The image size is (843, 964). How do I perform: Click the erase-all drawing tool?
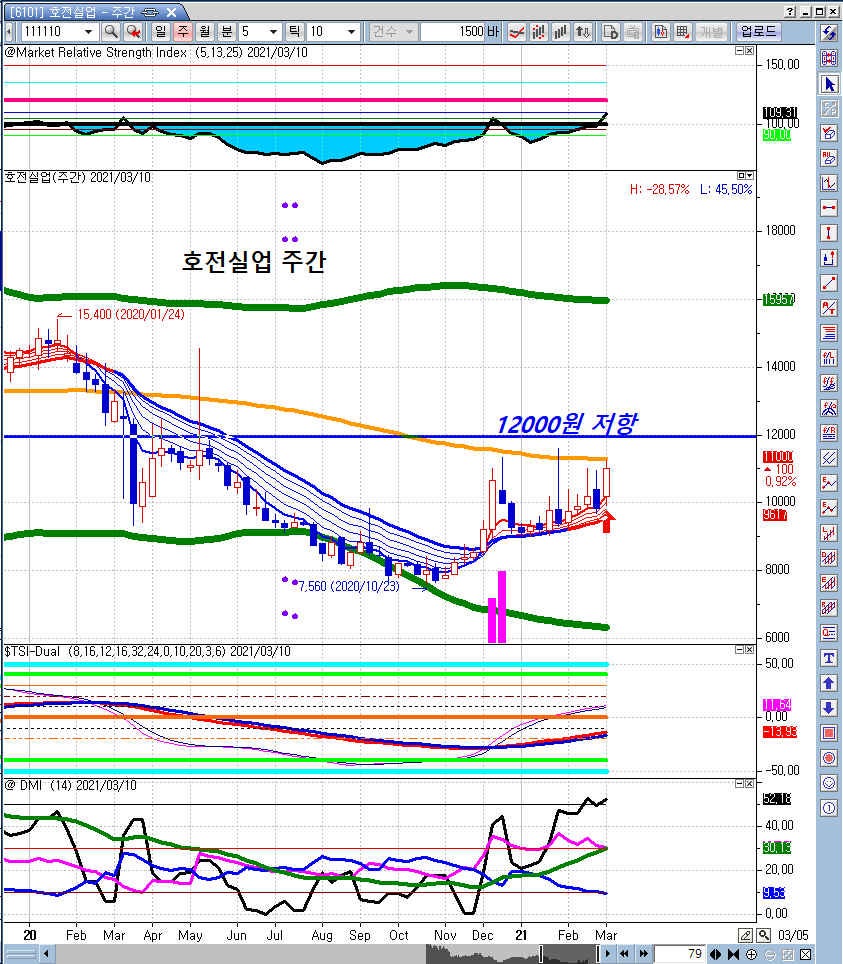pyautogui.click(x=829, y=158)
